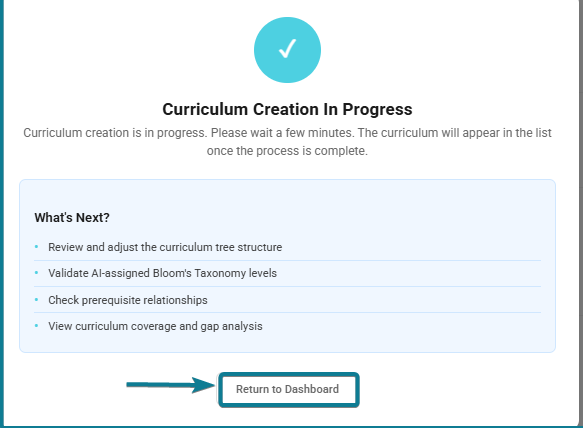Select the What's Next? heading
583x428 pixels.
click(72, 218)
